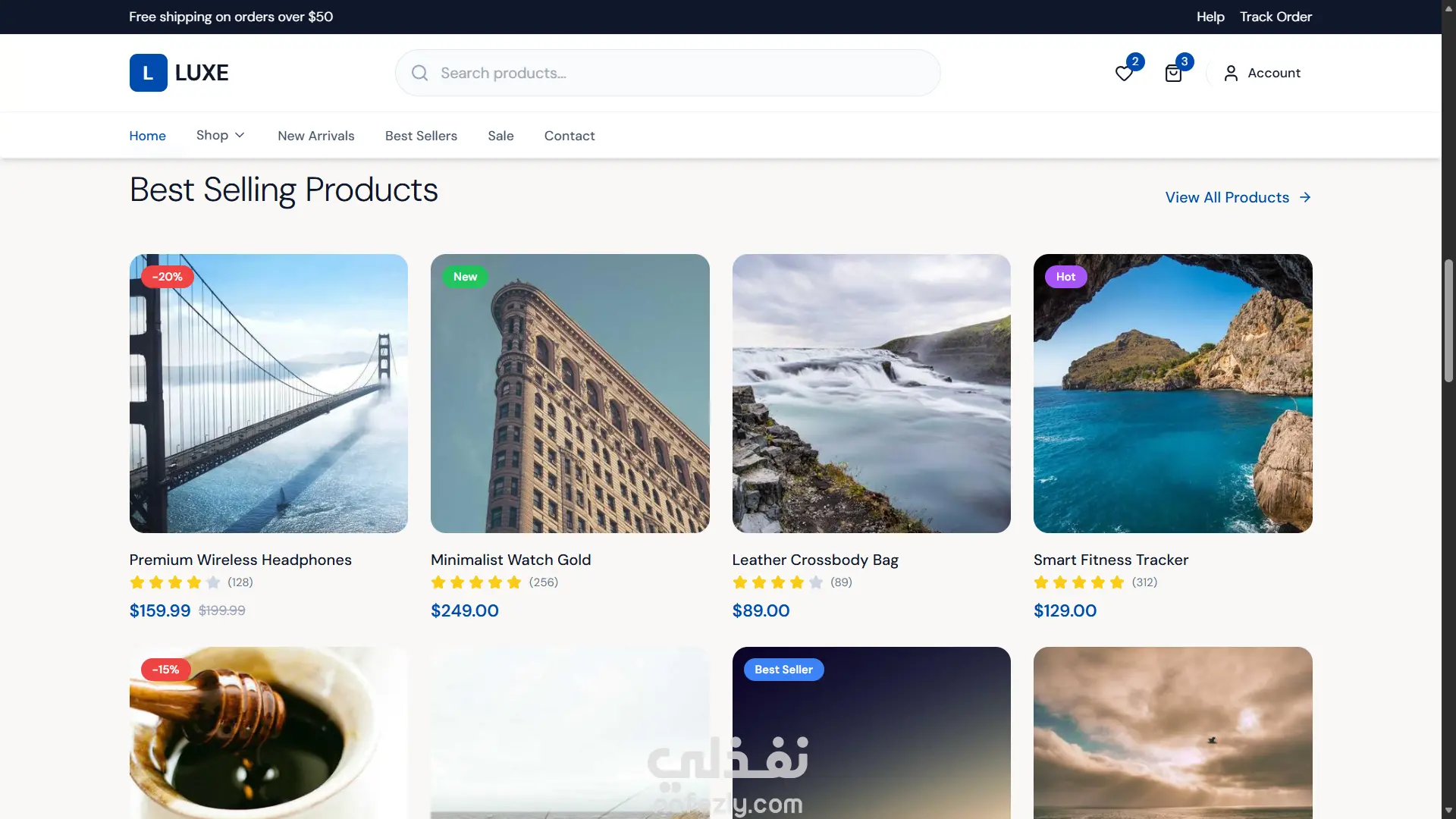
Task: Click the star rating for Premium Wireless Headphones
Action: tap(175, 582)
